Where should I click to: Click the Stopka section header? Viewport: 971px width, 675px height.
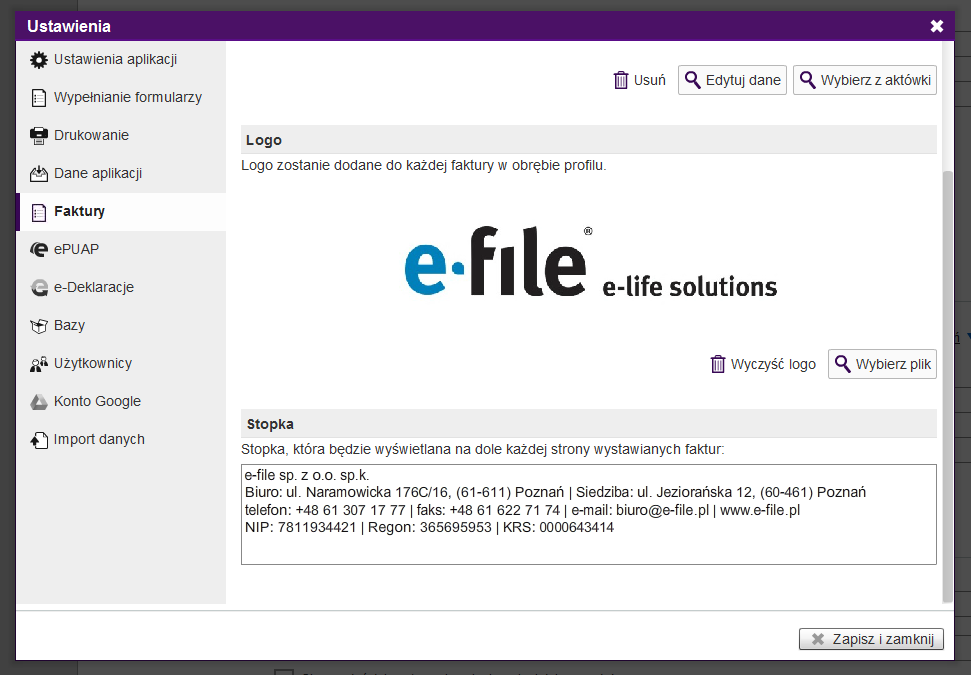click(588, 424)
